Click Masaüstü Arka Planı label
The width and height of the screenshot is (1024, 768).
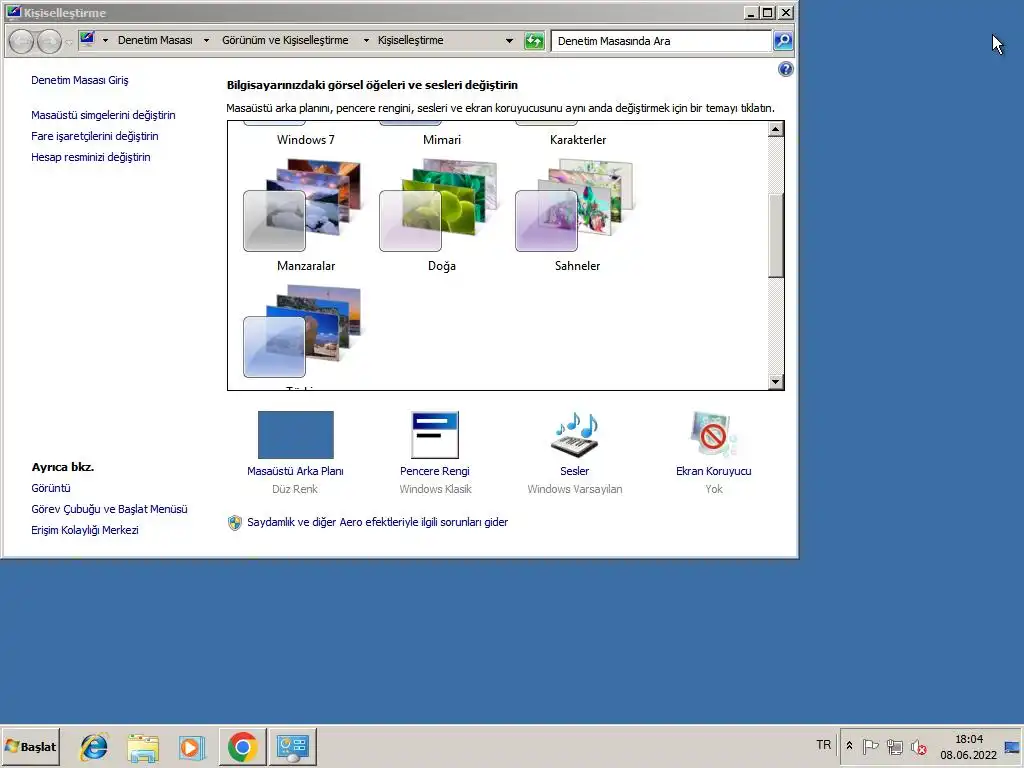pos(295,471)
